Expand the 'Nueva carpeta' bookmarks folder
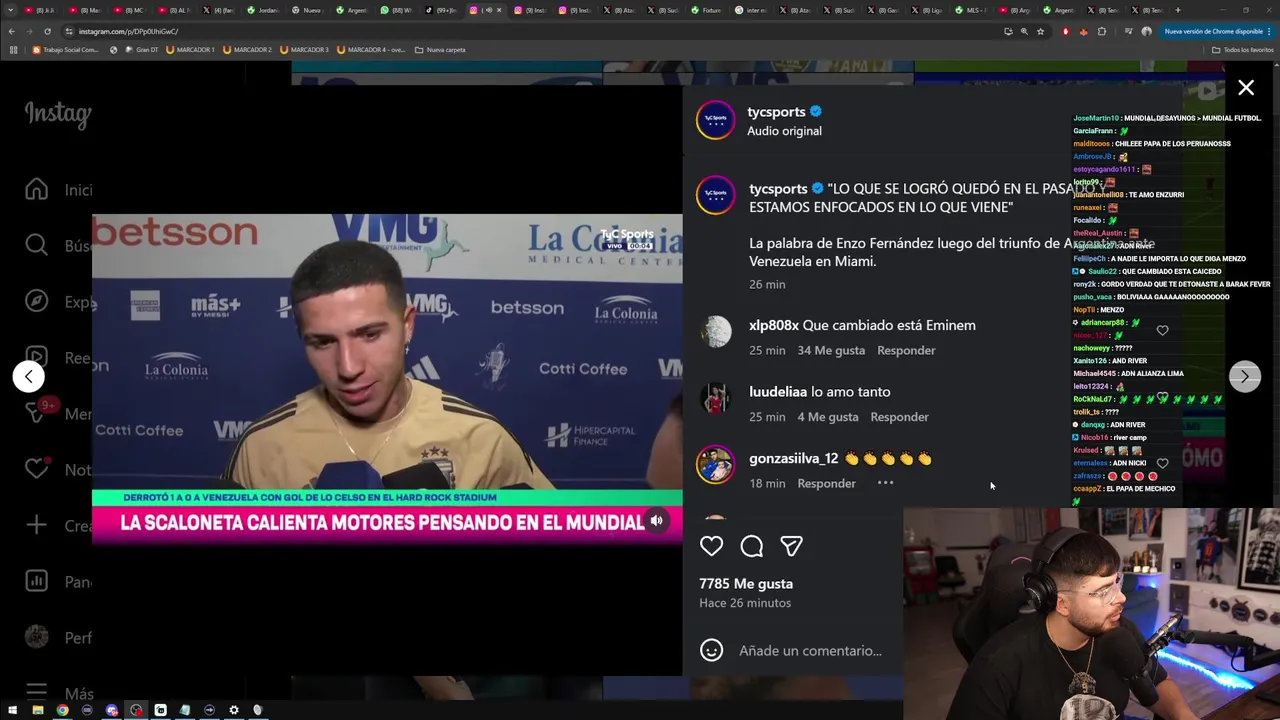Viewport: 1280px width, 720px height. pyautogui.click(x=439, y=49)
